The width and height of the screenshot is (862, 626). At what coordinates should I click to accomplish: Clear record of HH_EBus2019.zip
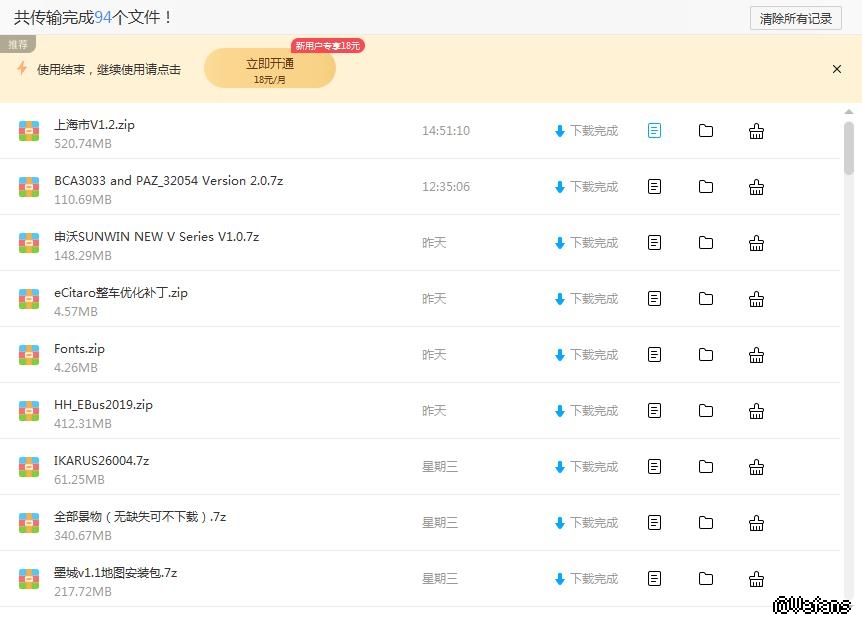pos(756,411)
